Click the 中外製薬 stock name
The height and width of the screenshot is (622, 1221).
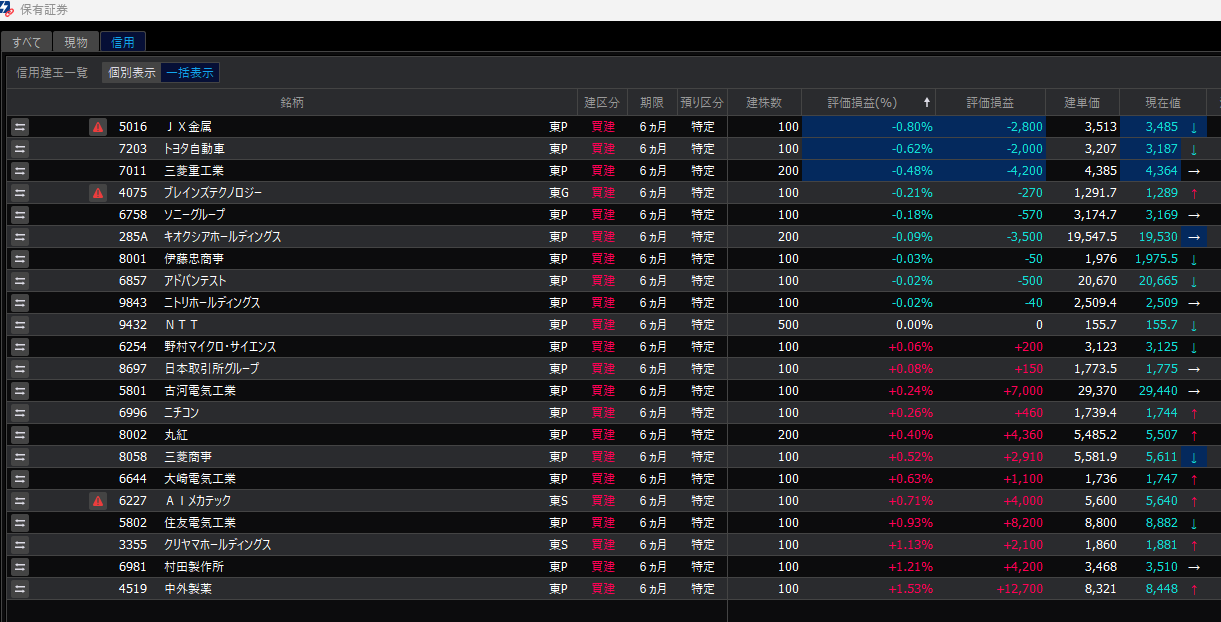point(188,589)
